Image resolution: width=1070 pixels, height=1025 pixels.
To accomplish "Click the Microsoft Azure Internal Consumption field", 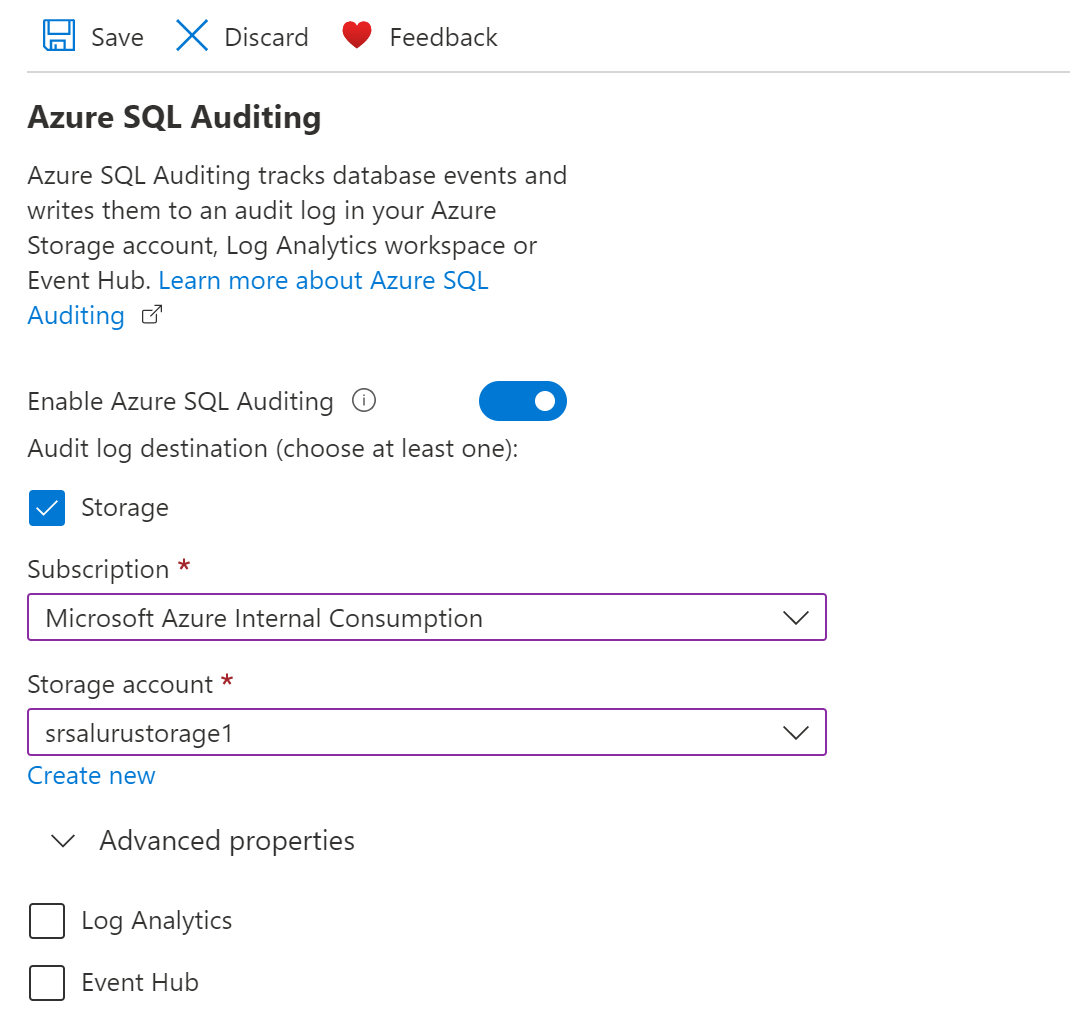I will point(400,618).
